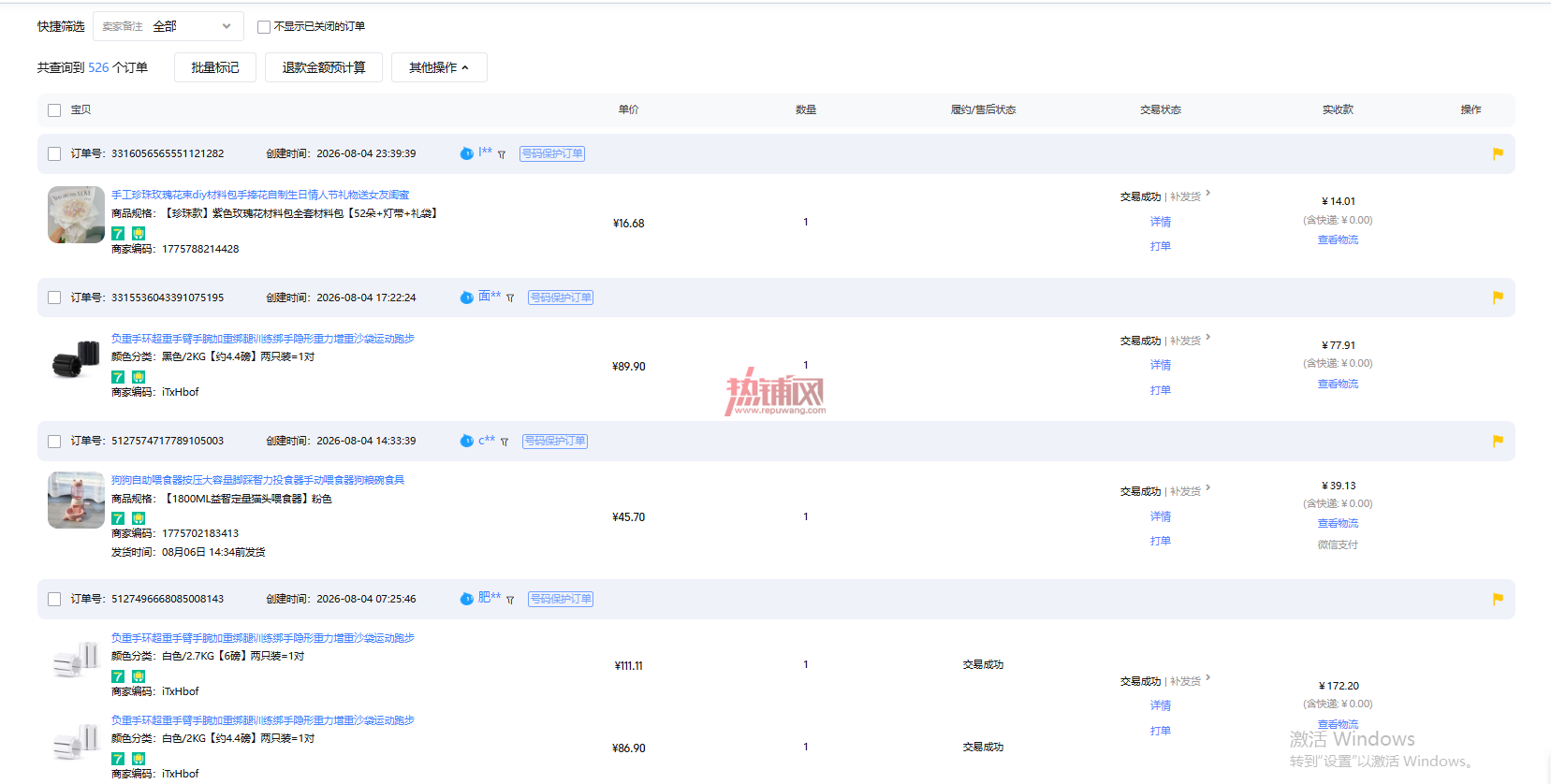The height and width of the screenshot is (784, 1551).
Task: Open the 卖家备注 全部 dropdown
Action: coord(168,26)
